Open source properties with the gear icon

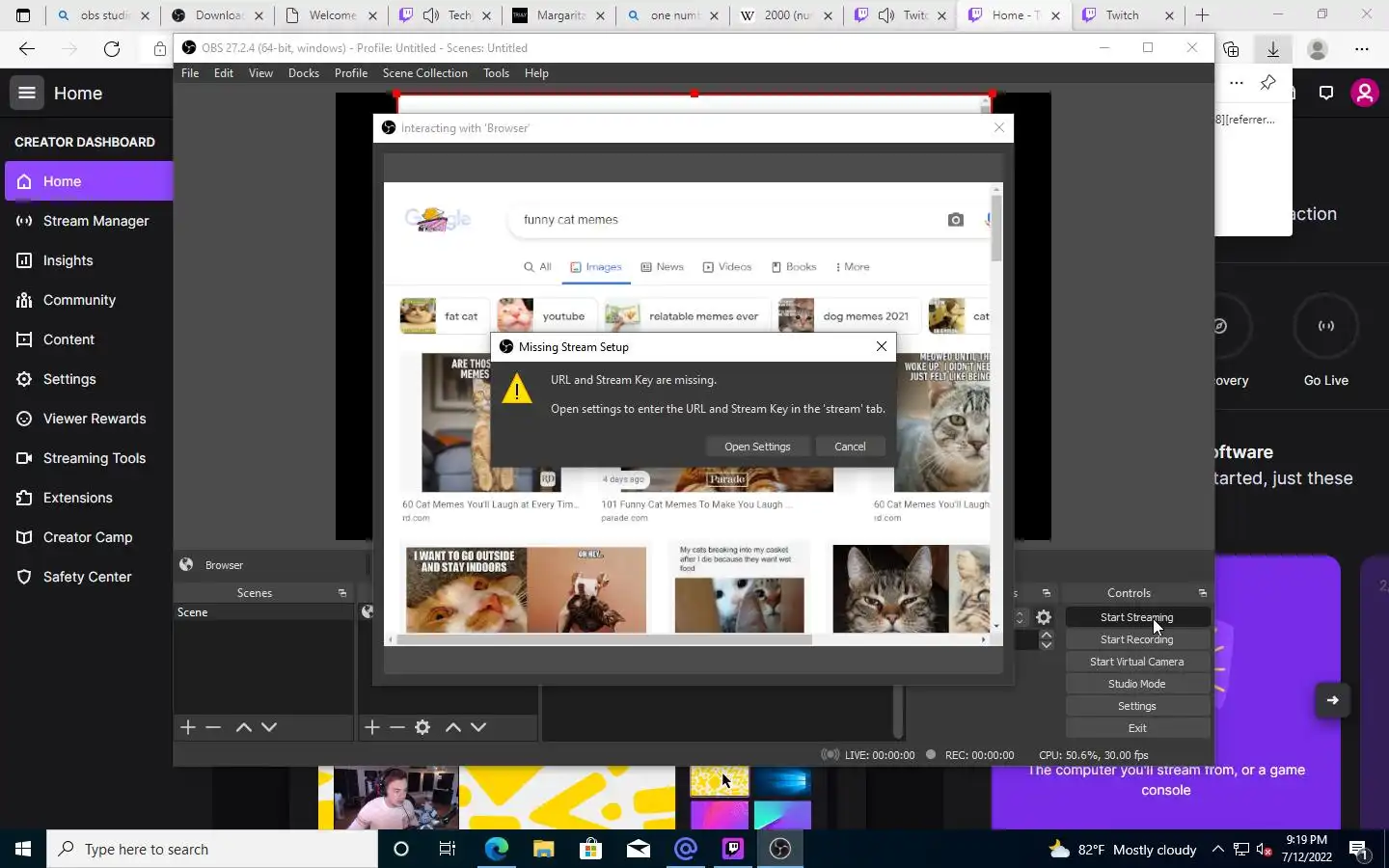click(422, 727)
